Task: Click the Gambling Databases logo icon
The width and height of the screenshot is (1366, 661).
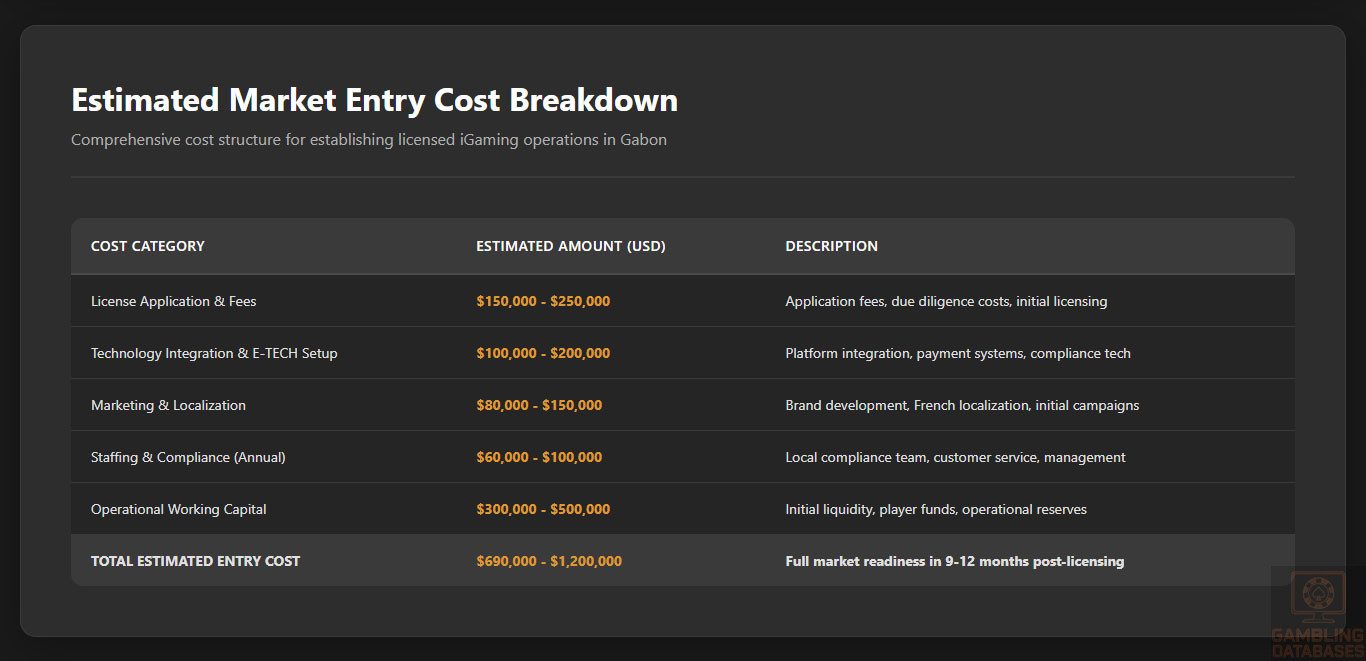Action: [1317, 598]
